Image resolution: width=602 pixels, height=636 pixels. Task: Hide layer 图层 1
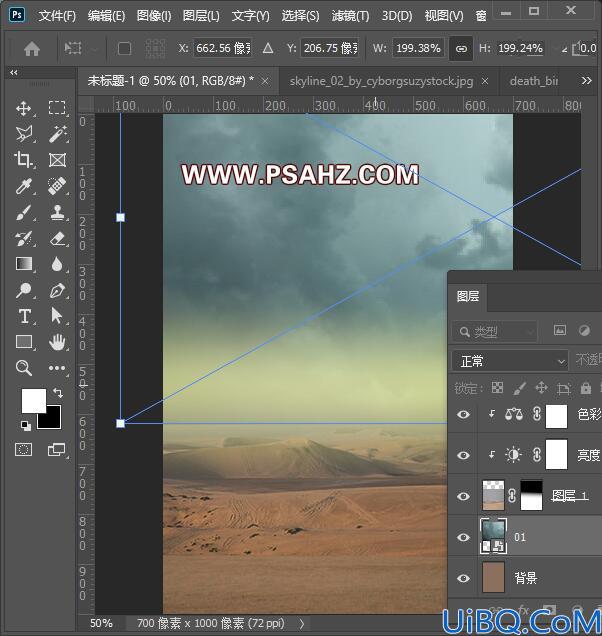[463, 496]
